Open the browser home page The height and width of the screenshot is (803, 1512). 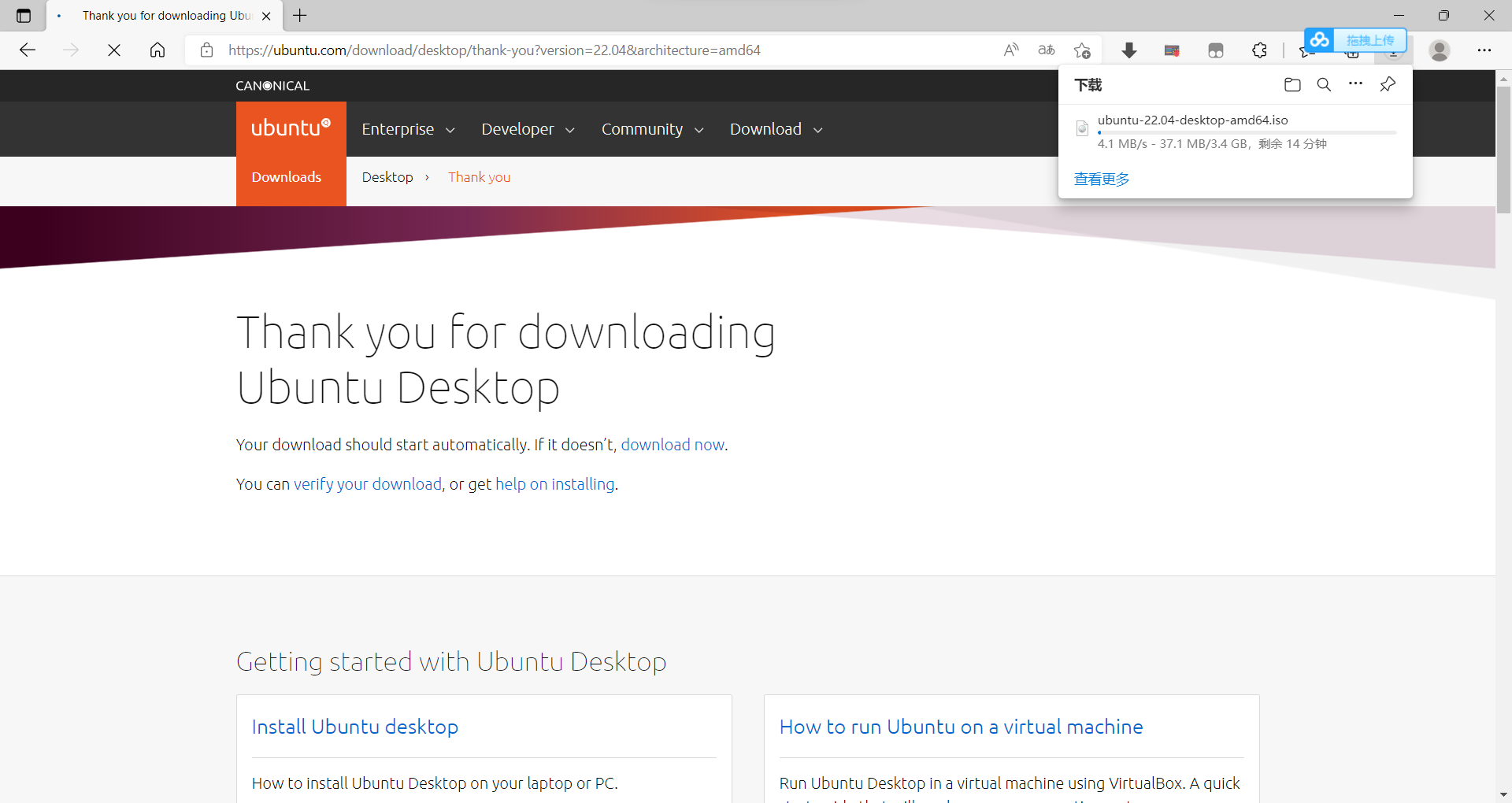point(157,50)
